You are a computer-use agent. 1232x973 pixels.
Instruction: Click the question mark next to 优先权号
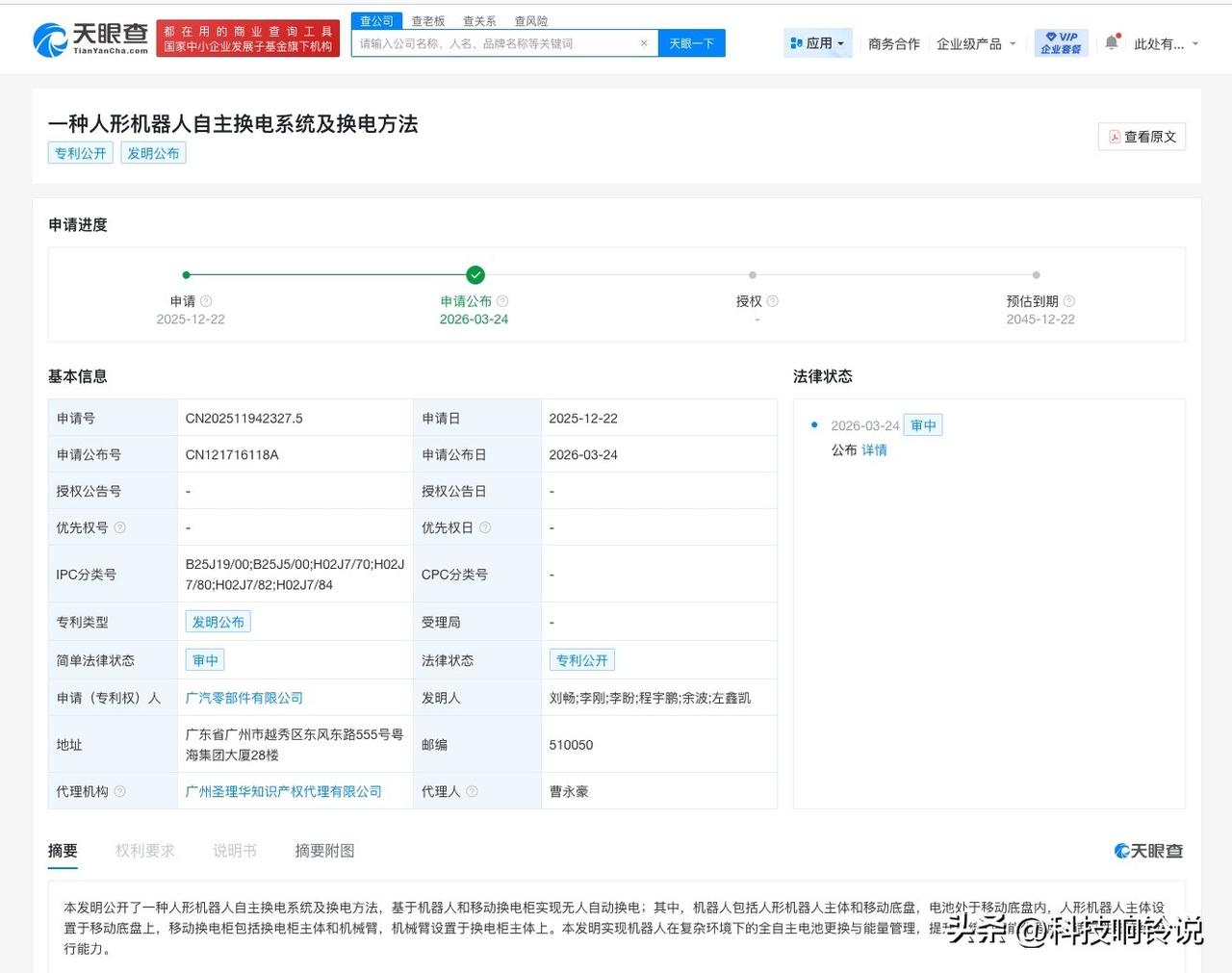pos(119,527)
